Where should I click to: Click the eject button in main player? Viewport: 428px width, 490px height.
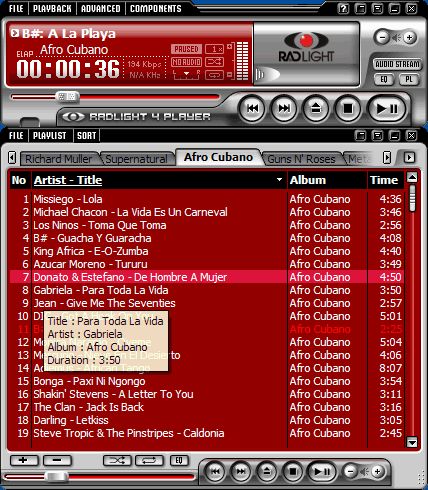coord(315,108)
